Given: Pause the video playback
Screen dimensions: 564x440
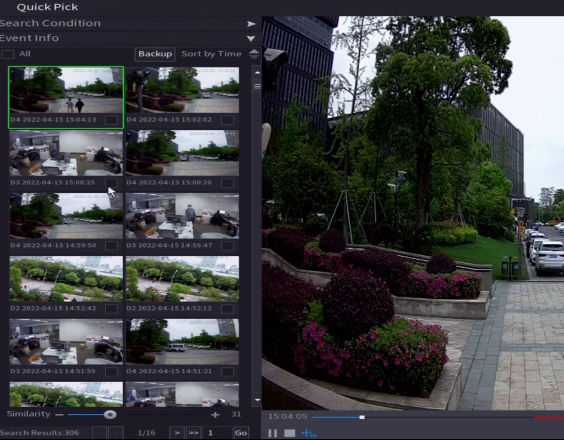Looking at the screenshot, I should coord(272,433).
